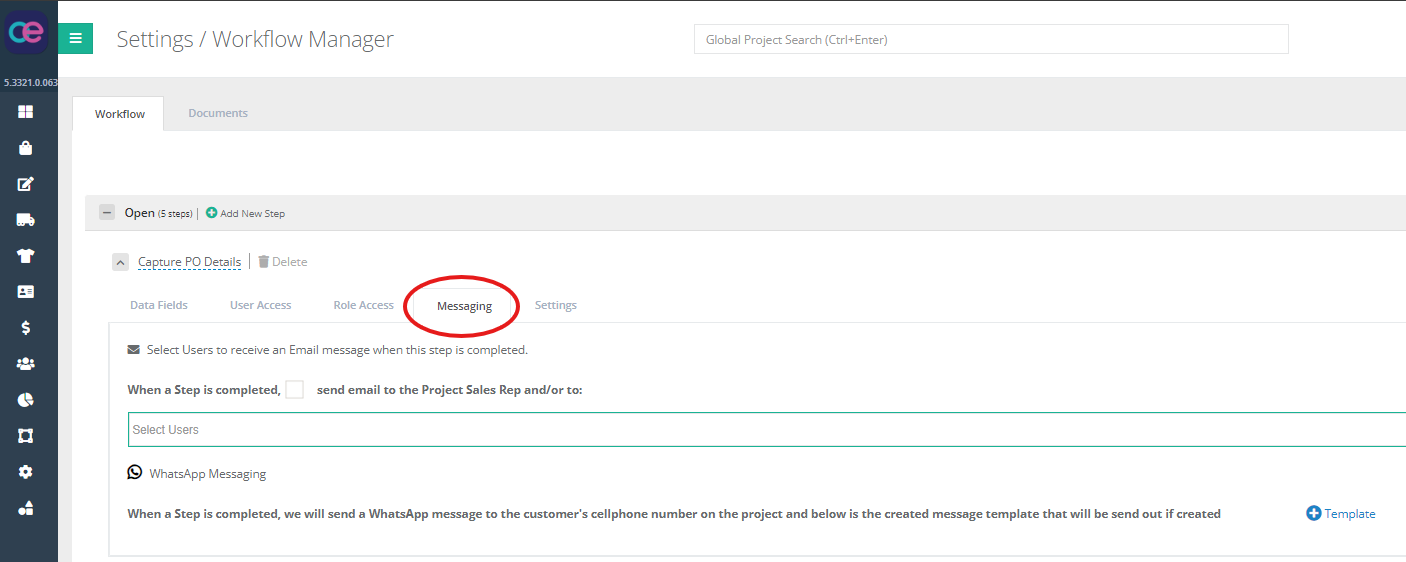Click the dashboard grid icon in sidebar
The height and width of the screenshot is (562, 1406).
26,112
